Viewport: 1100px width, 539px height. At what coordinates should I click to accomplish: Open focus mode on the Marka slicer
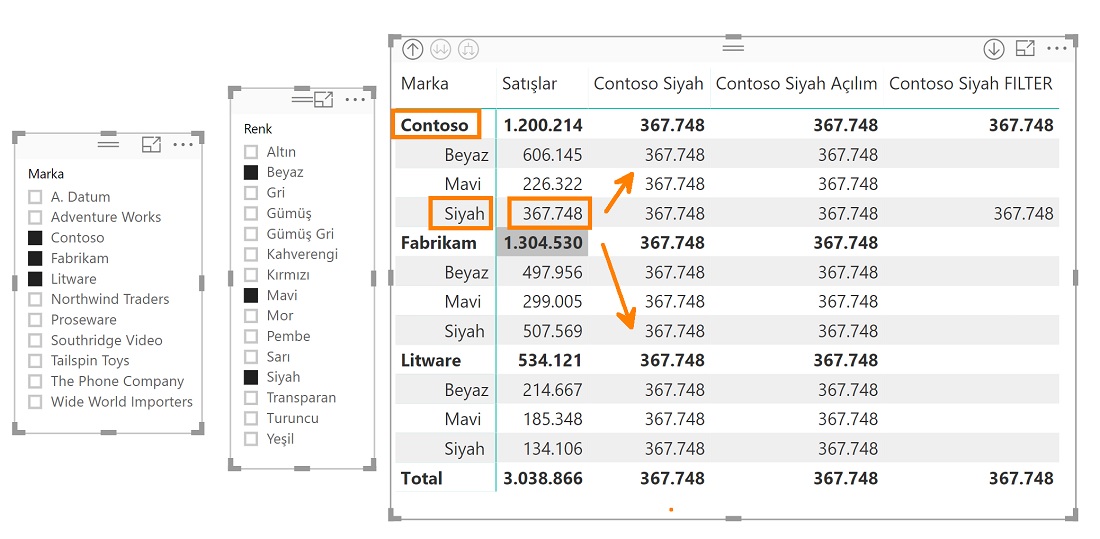pos(151,145)
